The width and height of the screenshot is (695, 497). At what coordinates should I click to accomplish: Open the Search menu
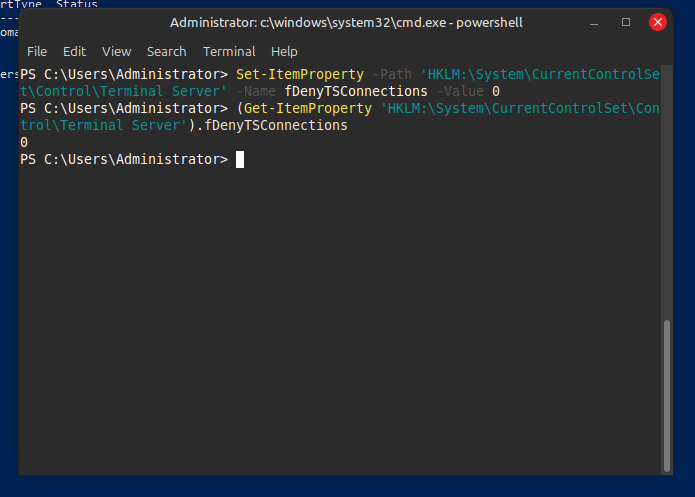click(x=166, y=51)
